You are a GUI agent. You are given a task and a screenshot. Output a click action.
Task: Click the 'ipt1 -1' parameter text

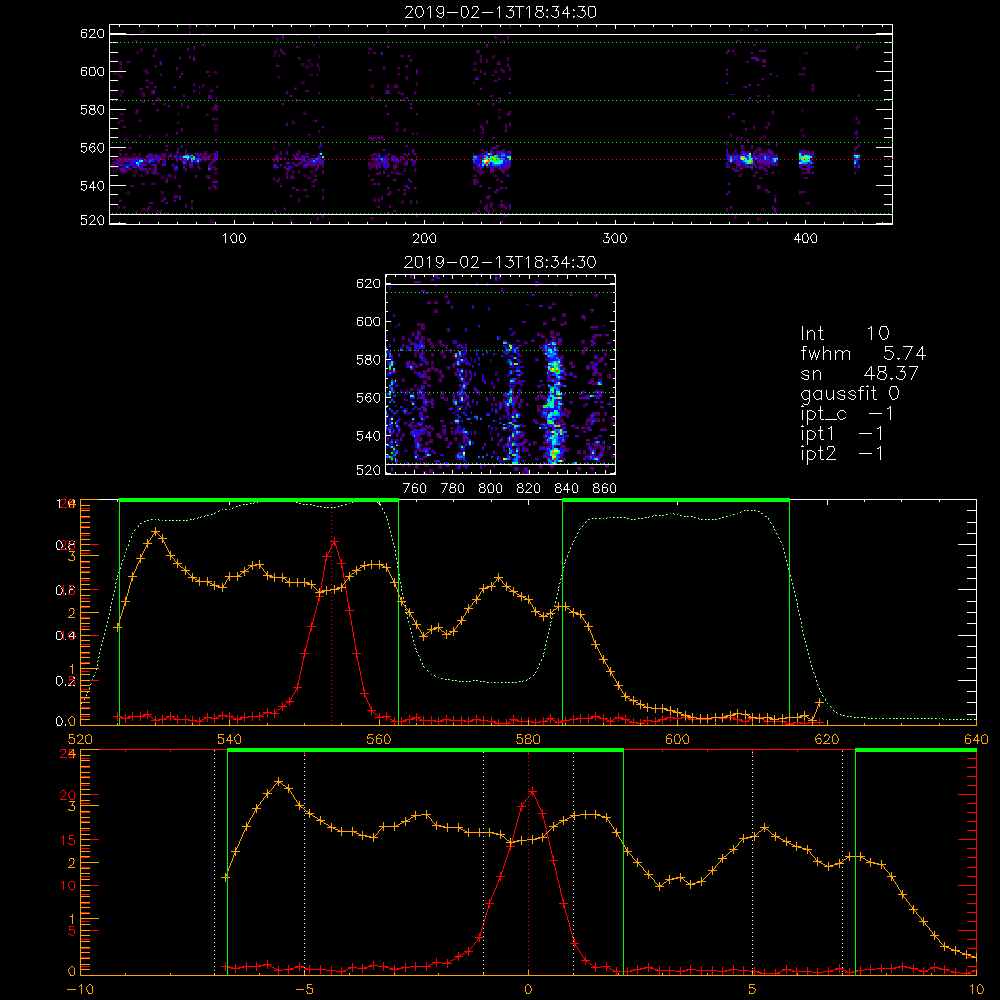point(842,434)
